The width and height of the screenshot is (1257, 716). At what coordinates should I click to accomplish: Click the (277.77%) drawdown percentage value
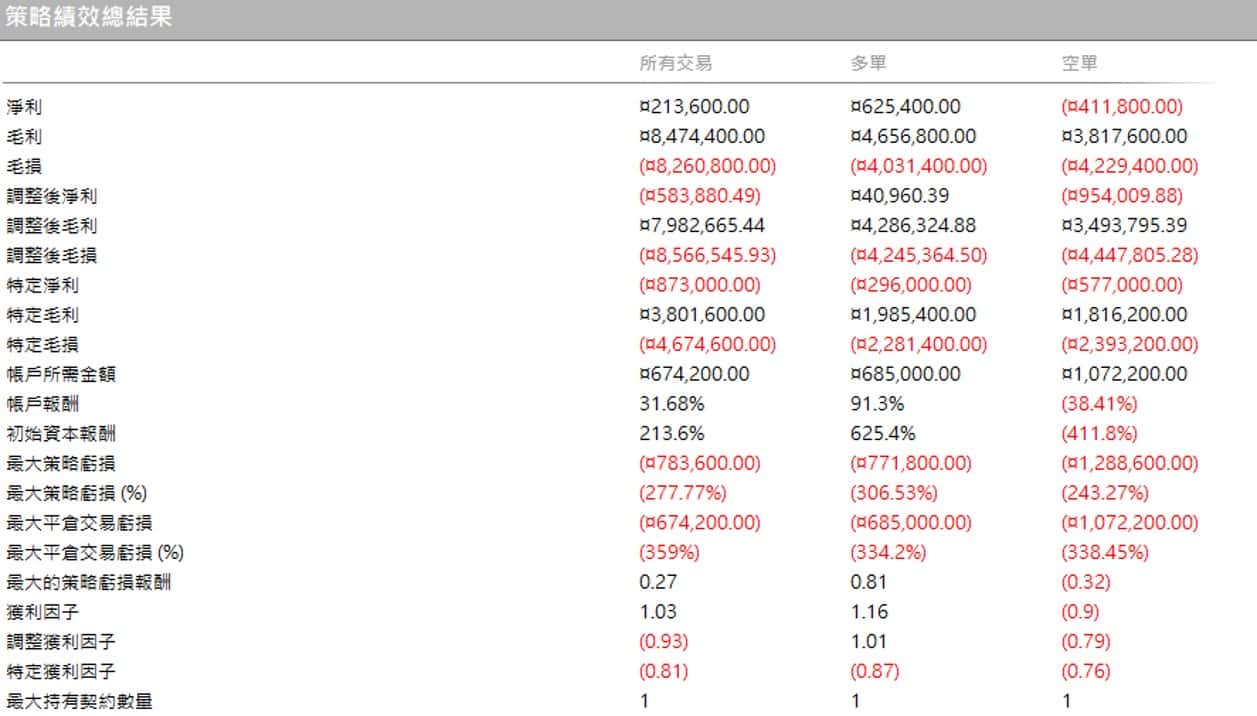(x=683, y=494)
